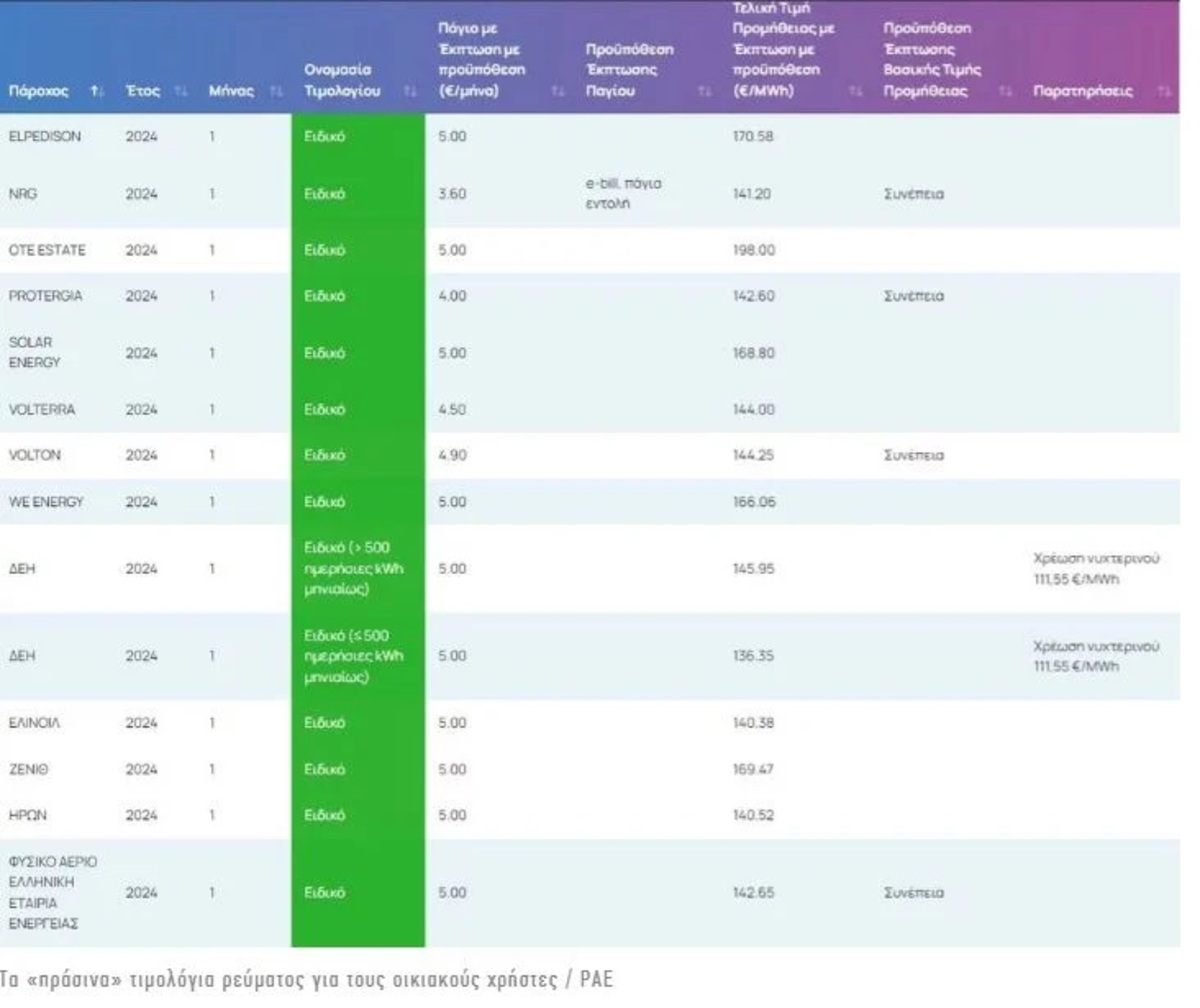Select the ΕΛΙΝΟΙΛ provider cell
The image size is (1200, 1008).
coord(35,723)
